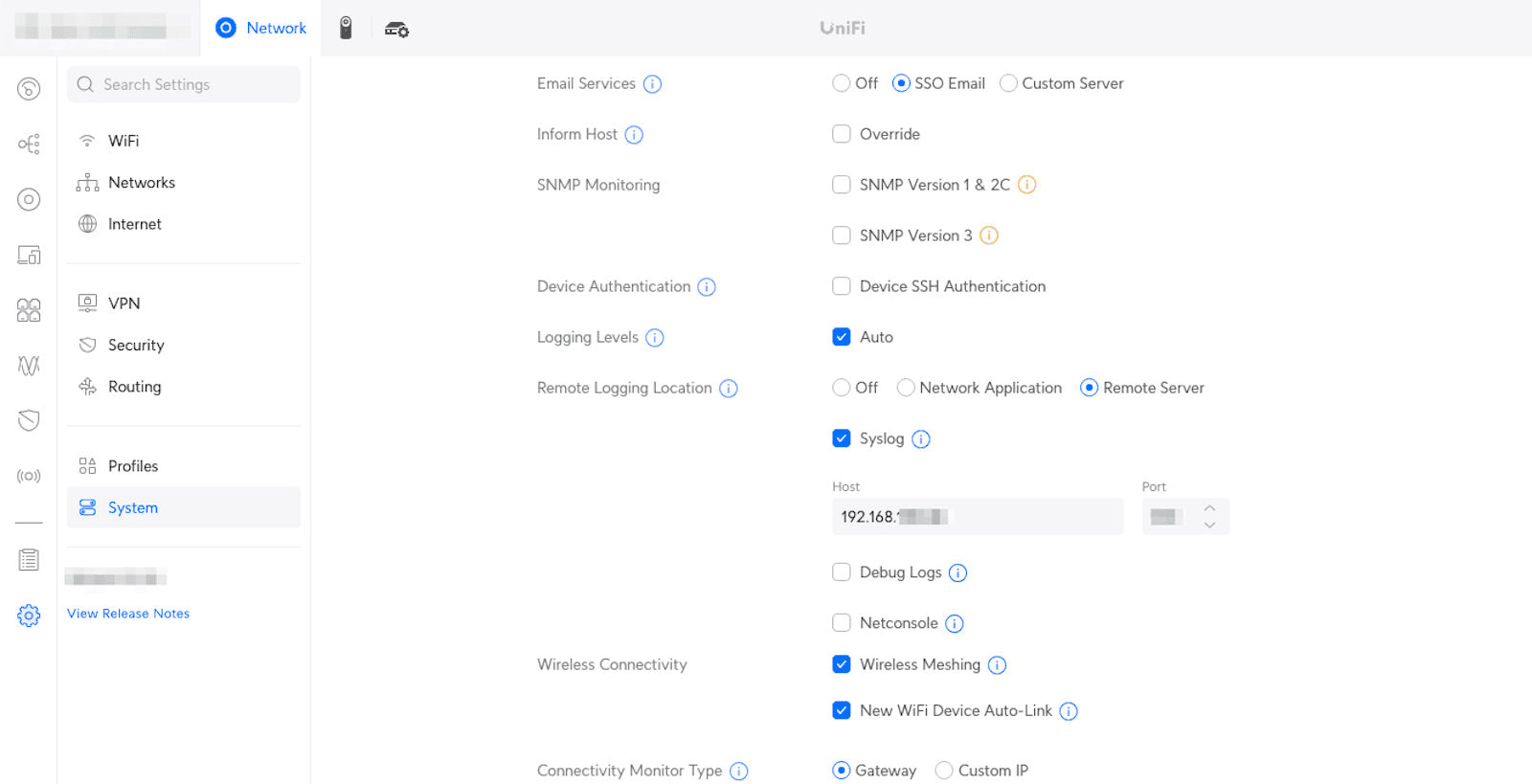The height and width of the screenshot is (784, 1532).
Task: Select Custom IP connectivity monitor type
Action: 944,771
